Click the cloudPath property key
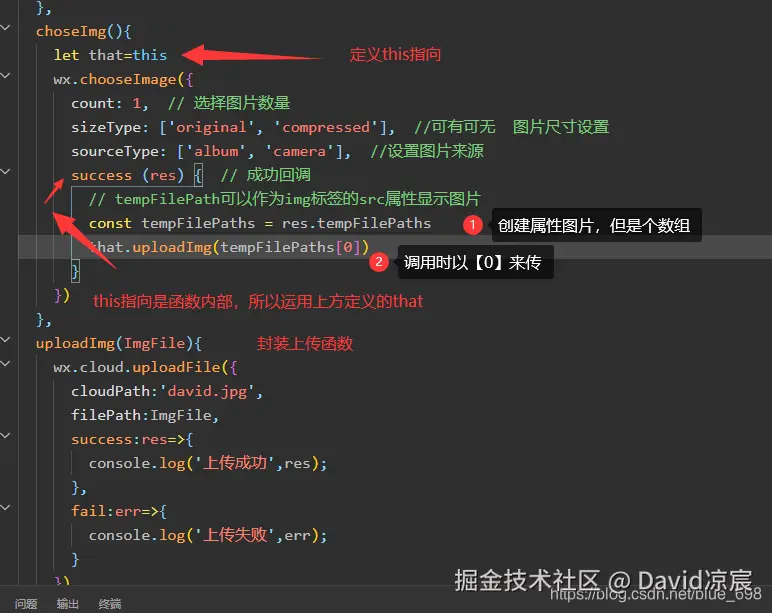 (x=110, y=391)
